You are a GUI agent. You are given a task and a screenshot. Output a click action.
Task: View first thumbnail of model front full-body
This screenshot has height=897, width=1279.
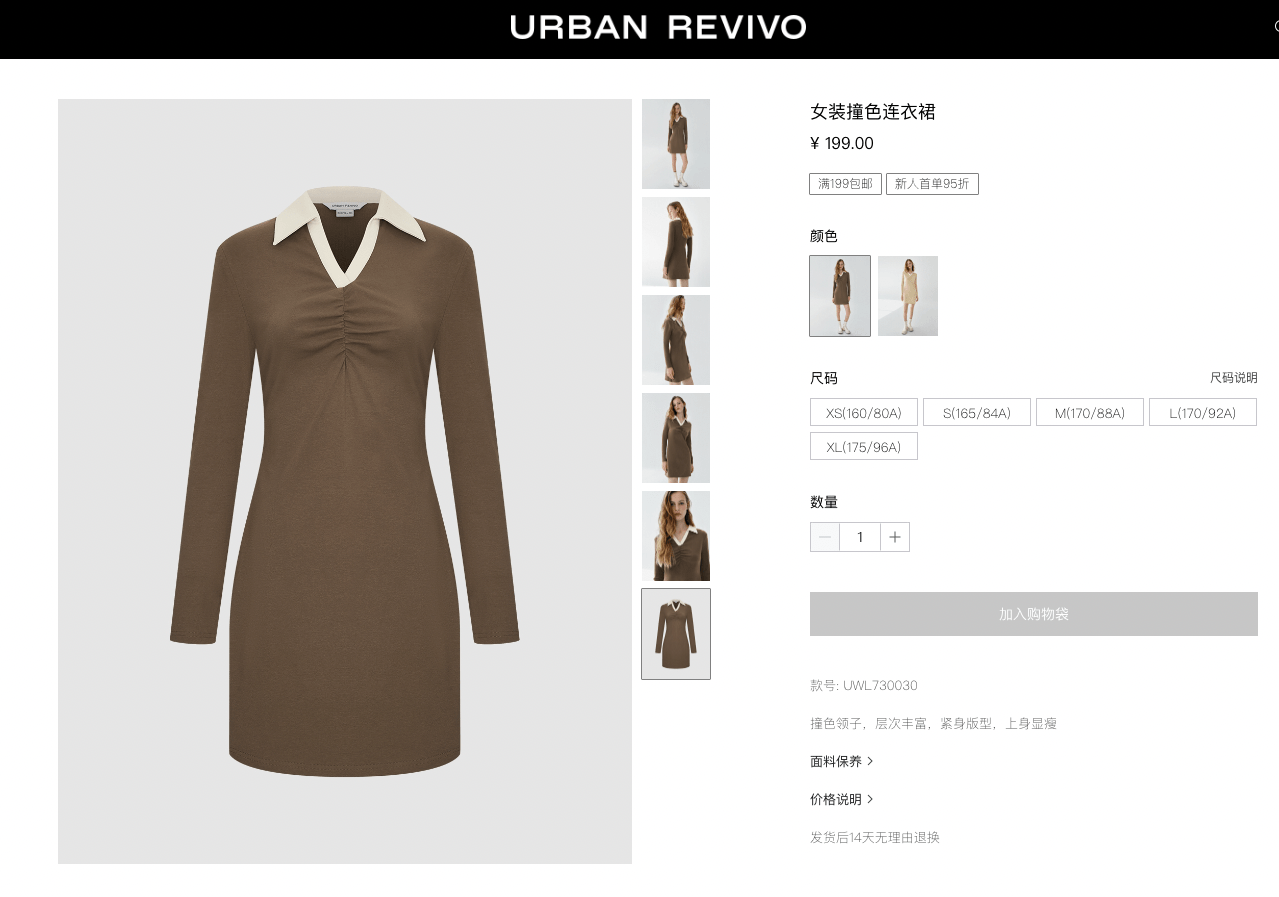[676, 144]
